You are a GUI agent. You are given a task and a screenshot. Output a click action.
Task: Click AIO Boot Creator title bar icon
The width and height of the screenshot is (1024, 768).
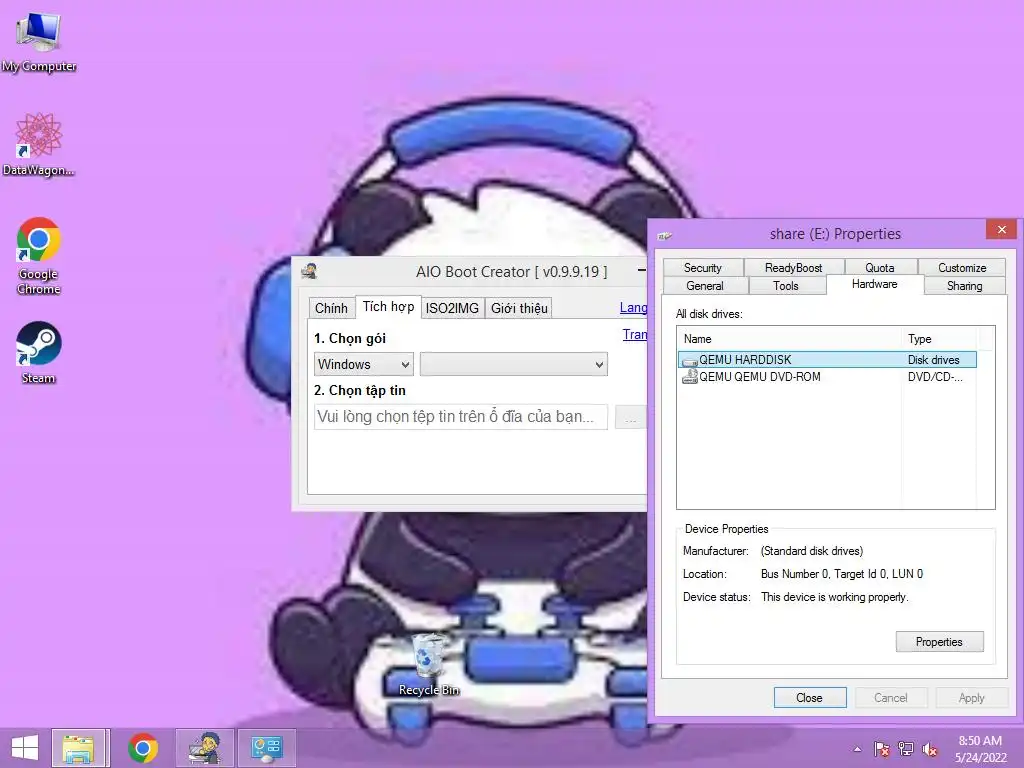click(x=310, y=271)
